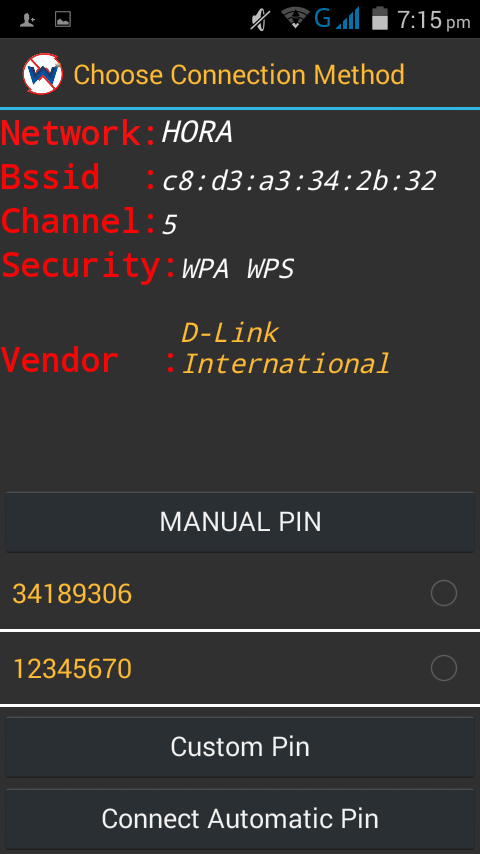
Task: Tap the mobile signal bars icon
Action: point(348,20)
